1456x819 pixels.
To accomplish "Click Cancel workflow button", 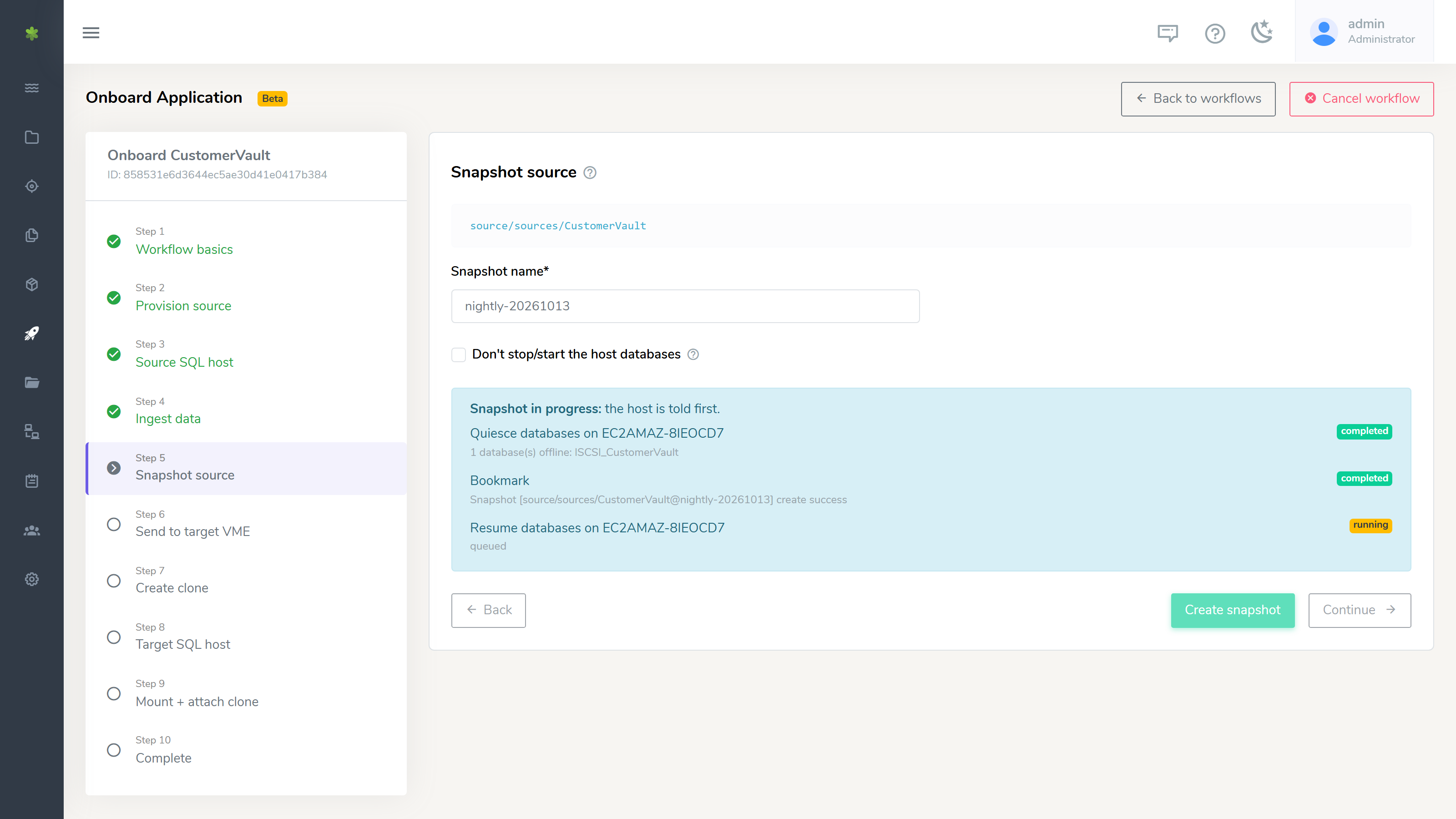I will coord(1361,99).
